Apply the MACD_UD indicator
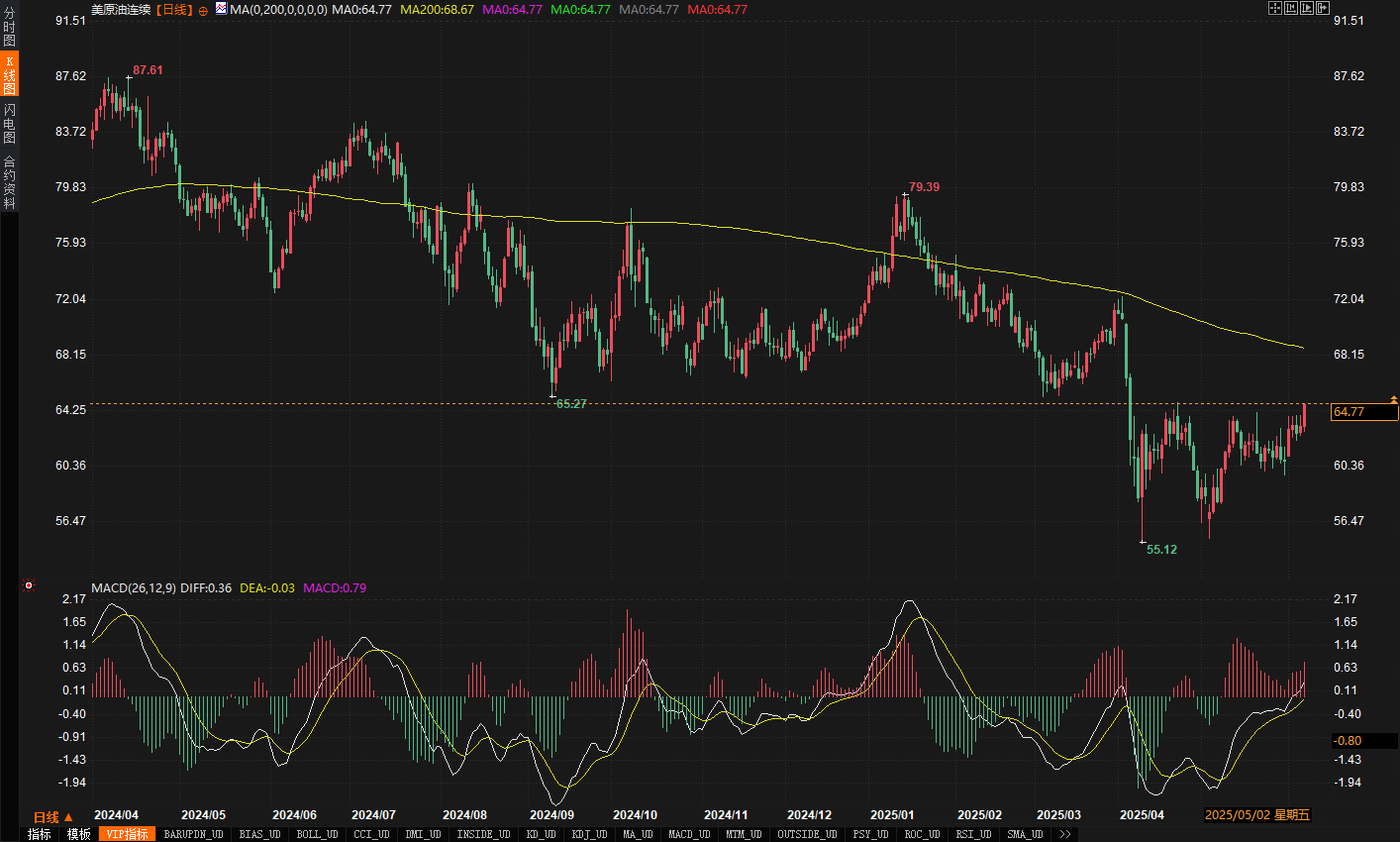 (x=689, y=834)
